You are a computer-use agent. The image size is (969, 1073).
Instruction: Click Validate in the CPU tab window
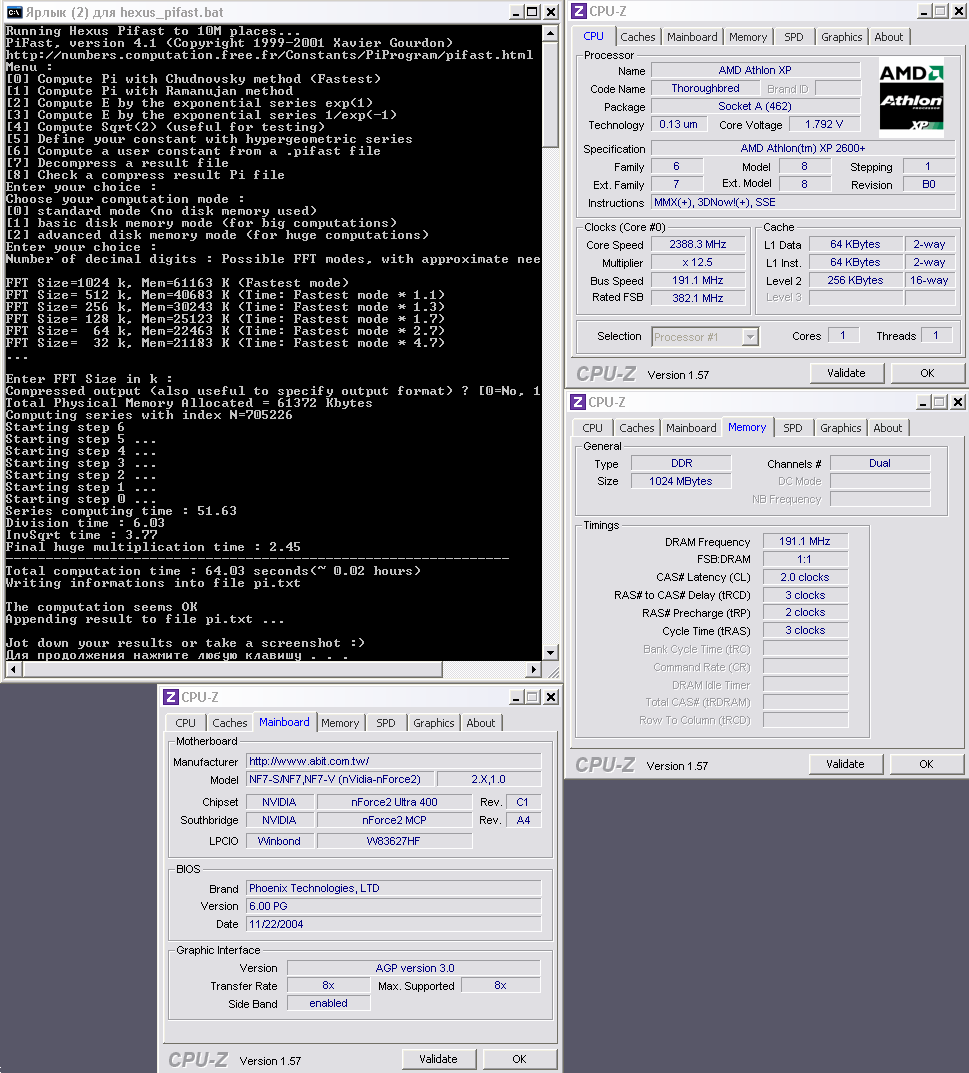[847, 373]
